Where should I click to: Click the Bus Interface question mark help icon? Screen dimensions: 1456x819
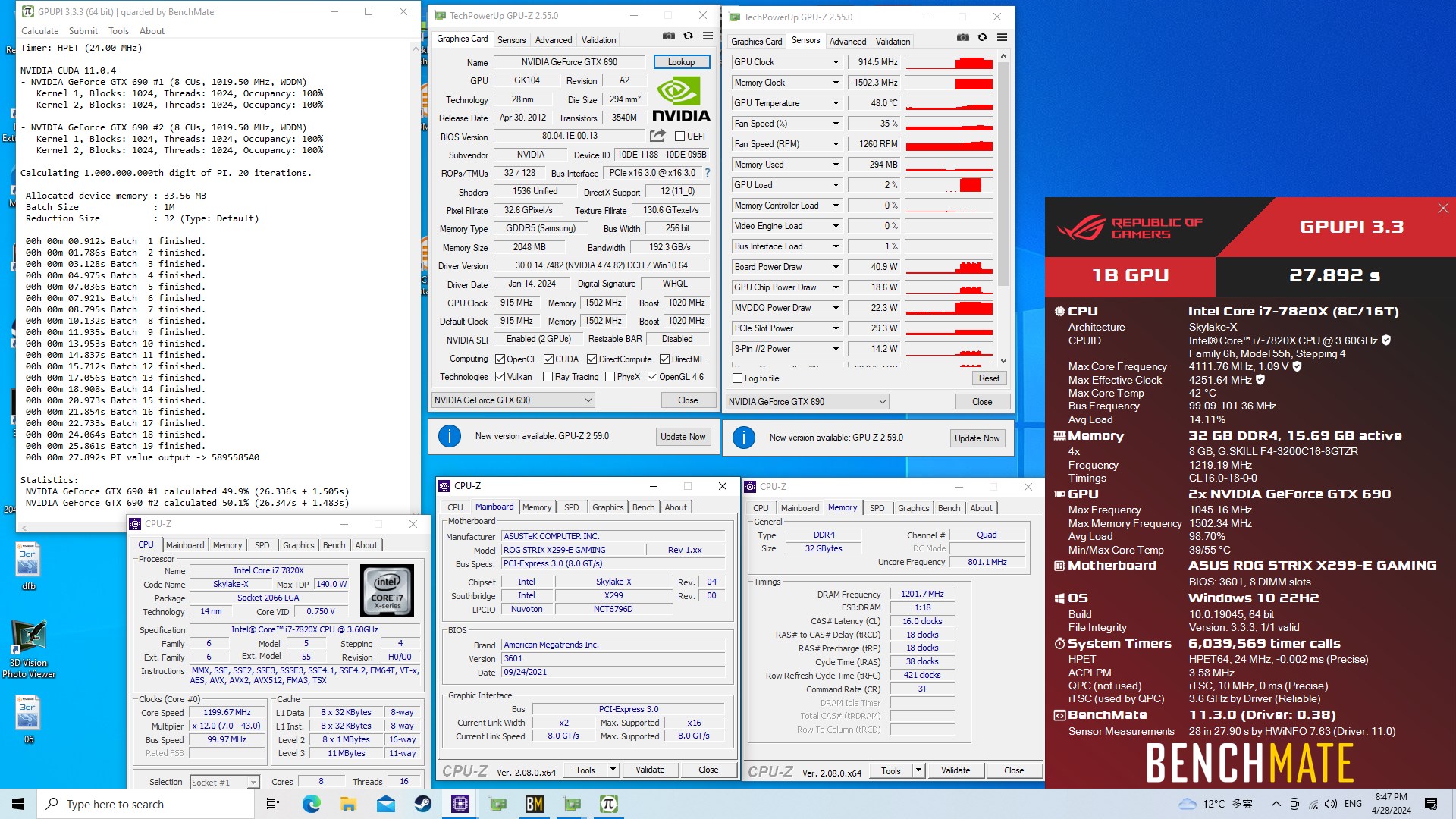[708, 173]
